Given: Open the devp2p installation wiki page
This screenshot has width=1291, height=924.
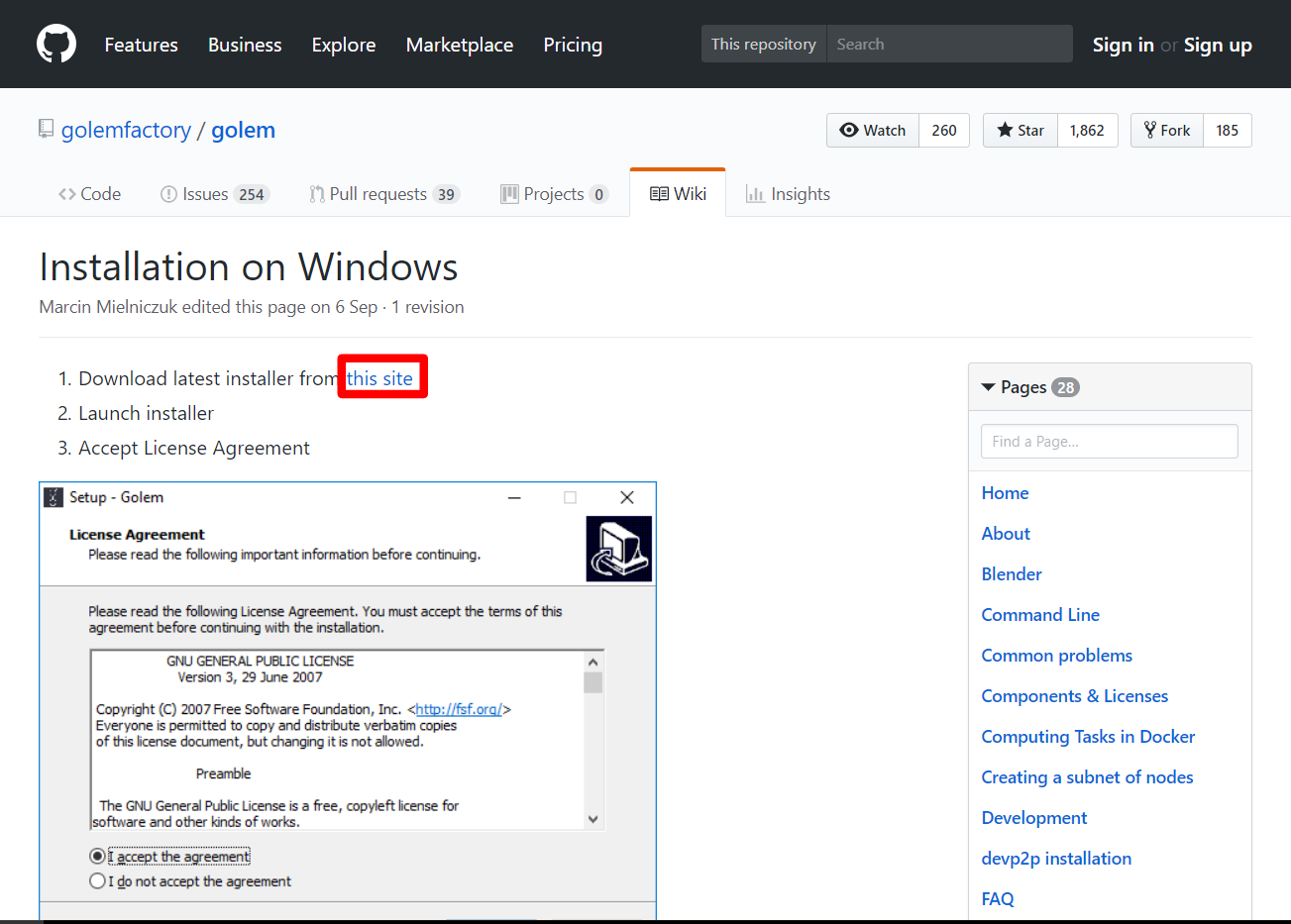Looking at the screenshot, I should point(1056,859).
